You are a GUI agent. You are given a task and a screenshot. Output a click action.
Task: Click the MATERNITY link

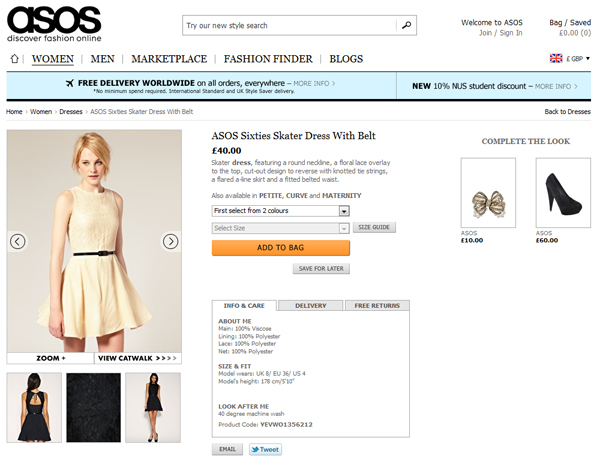click(342, 196)
